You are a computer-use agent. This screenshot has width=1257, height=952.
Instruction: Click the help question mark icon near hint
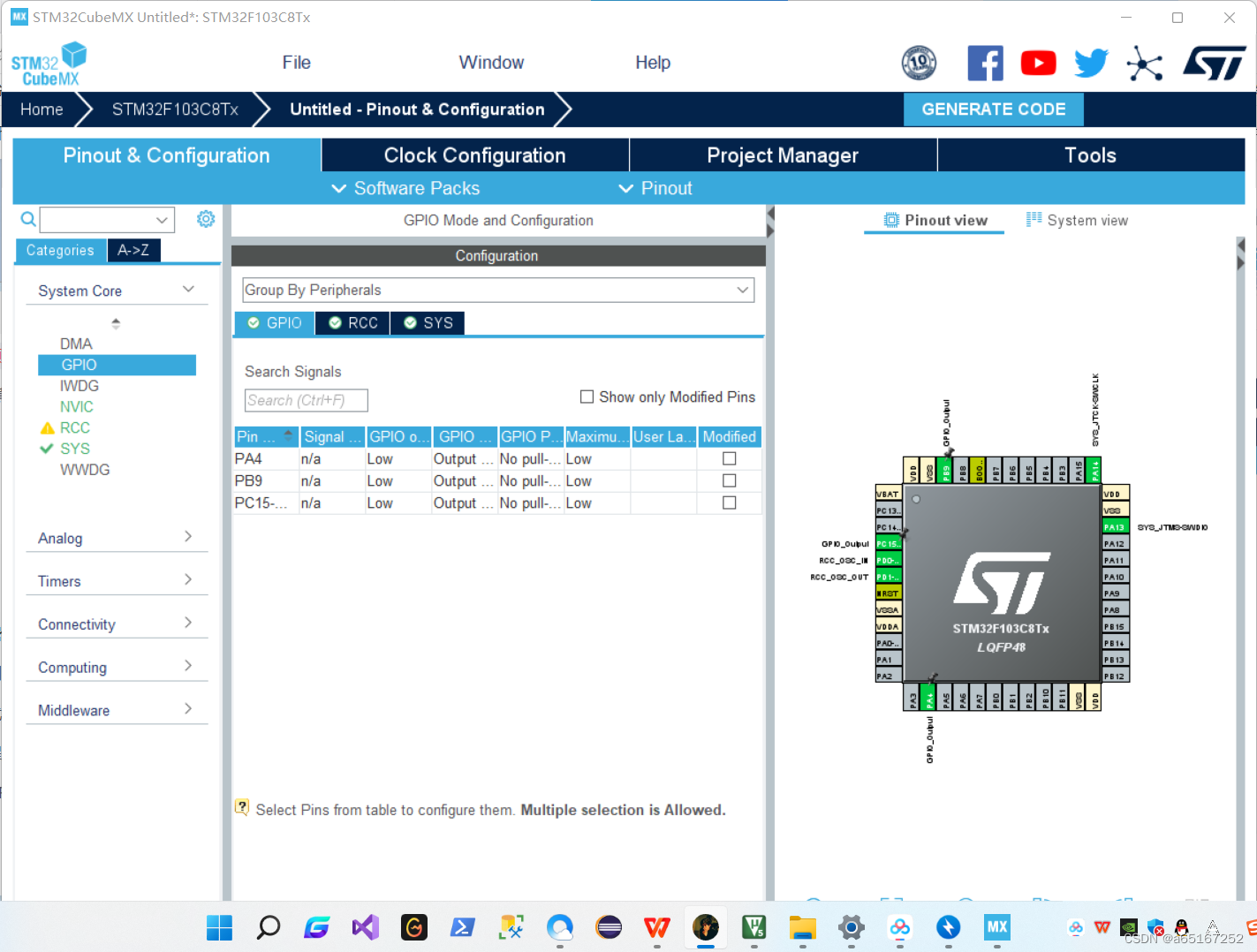(x=242, y=807)
